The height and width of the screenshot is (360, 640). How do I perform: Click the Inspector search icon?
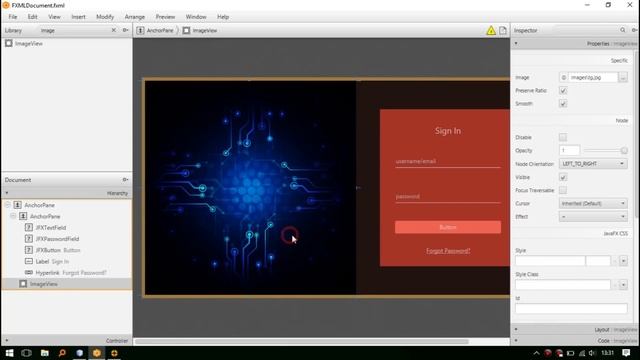pos(622,30)
